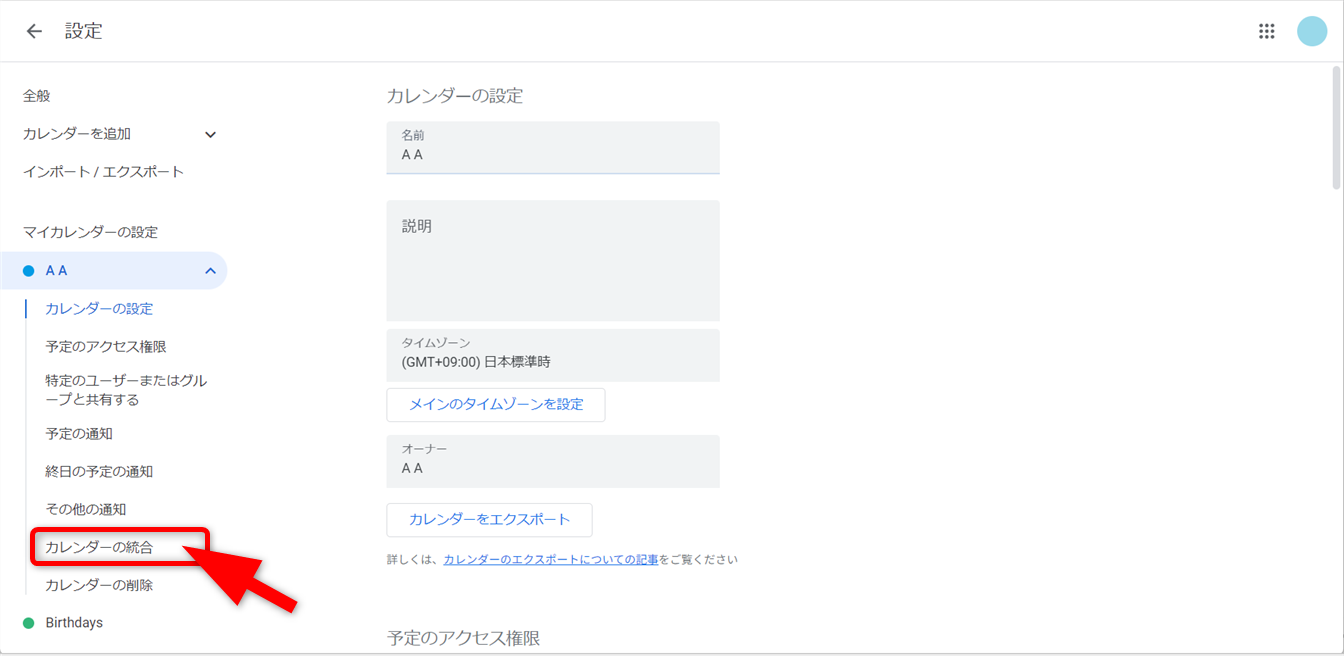Screen dimensions: 1344x656
Task: Open カレンダーのエクスポートについての記事 link
Action: 550,560
